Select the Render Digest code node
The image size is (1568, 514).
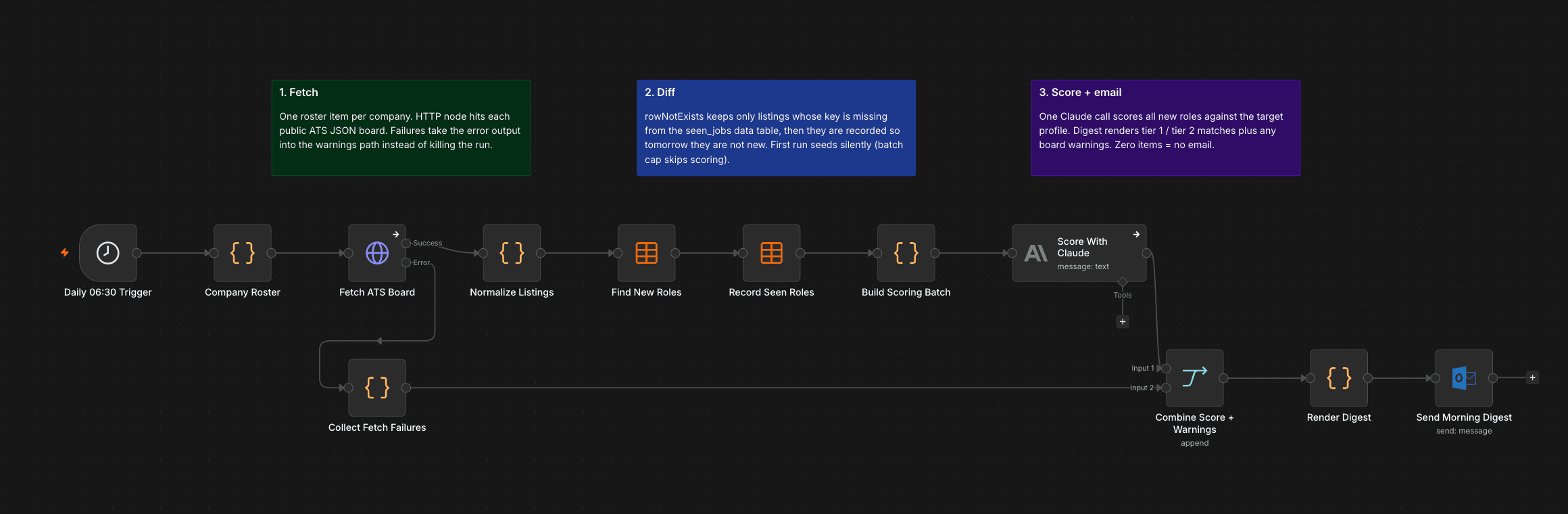pyautogui.click(x=1339, y=378)
